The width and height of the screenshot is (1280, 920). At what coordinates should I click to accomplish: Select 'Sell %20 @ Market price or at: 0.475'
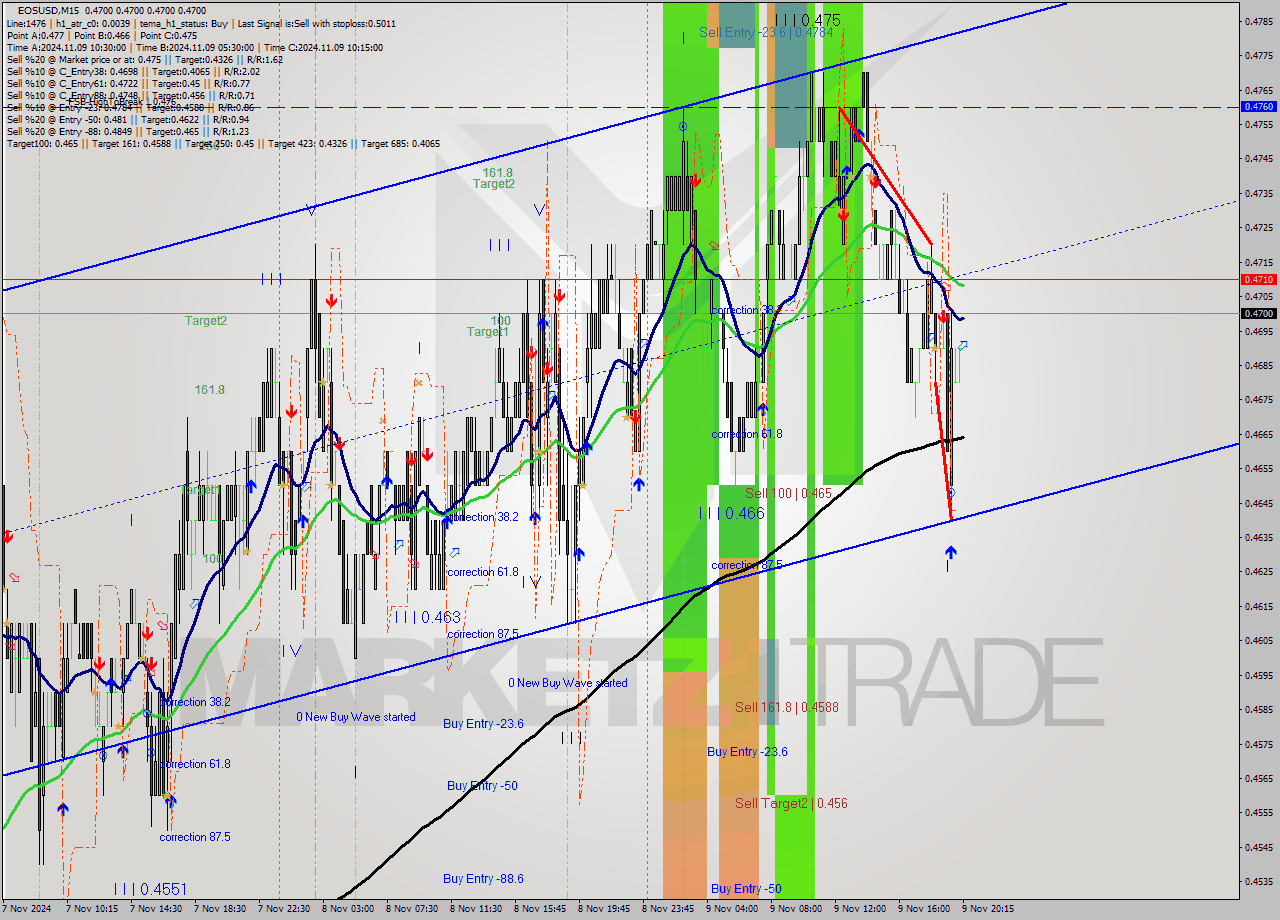[144, 59]
